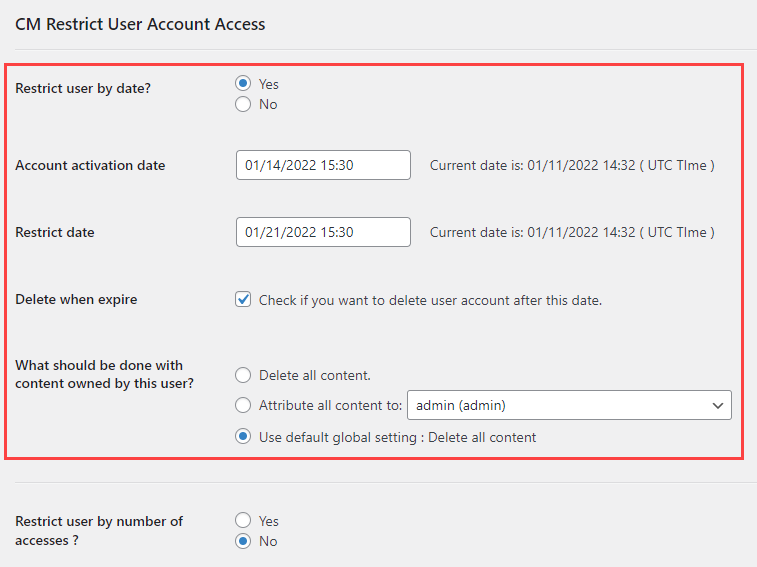The image size is (757, 567).
Task: Select No radio for Restrict by number of accesses
Action: [x=243, y=541]
